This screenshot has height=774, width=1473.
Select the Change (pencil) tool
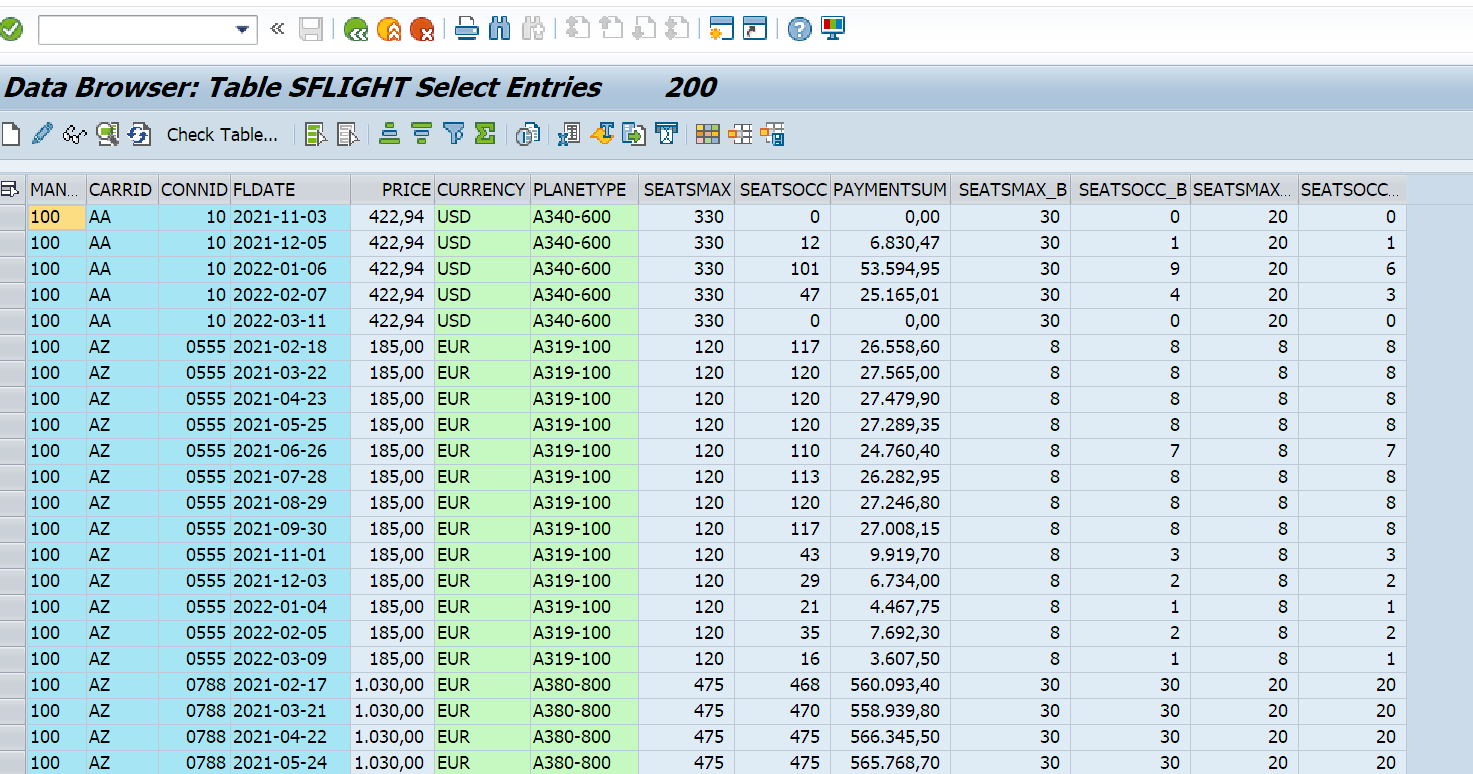click(41, 133)
